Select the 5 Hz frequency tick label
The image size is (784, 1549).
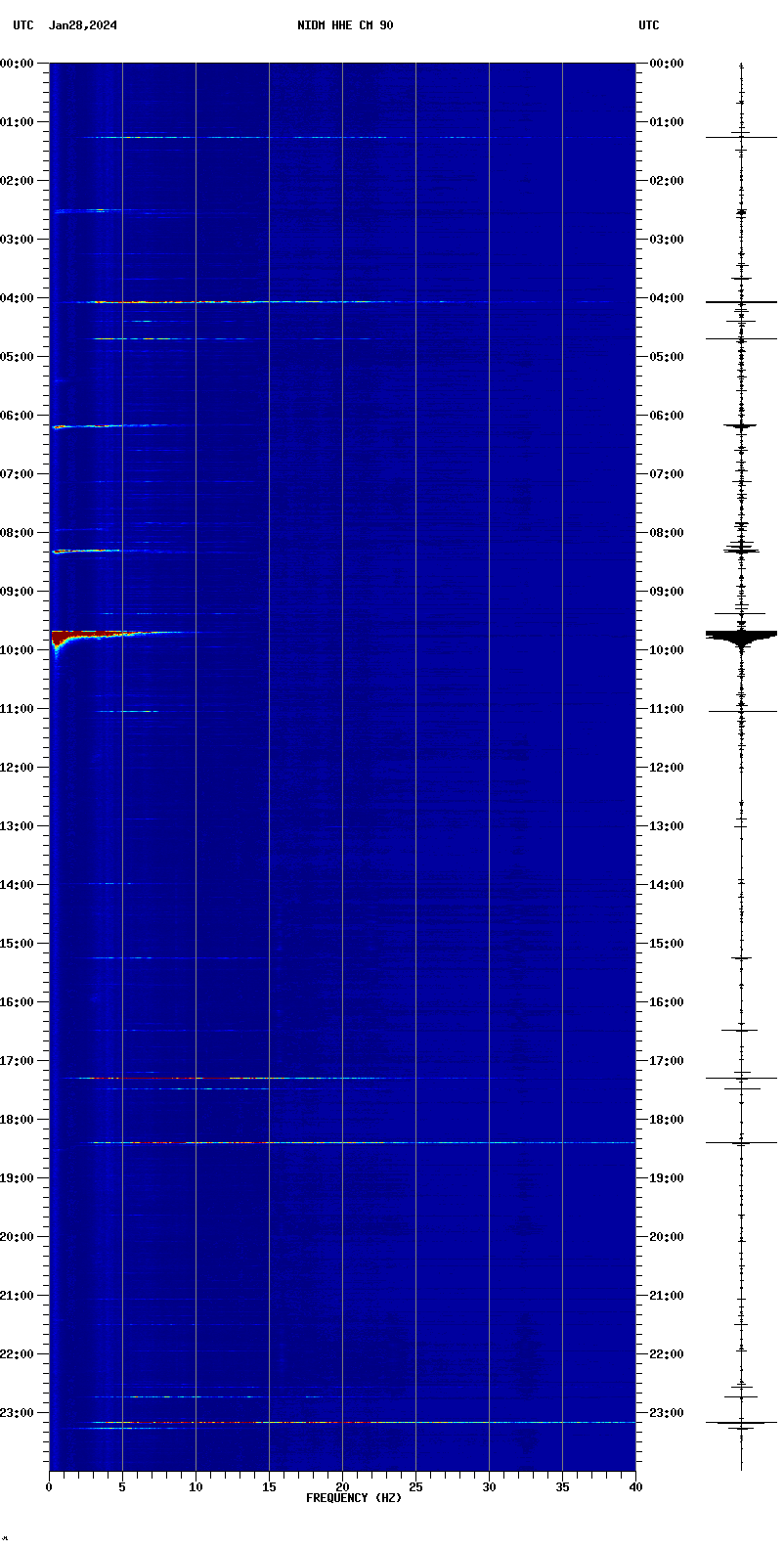click(122, 1487)
